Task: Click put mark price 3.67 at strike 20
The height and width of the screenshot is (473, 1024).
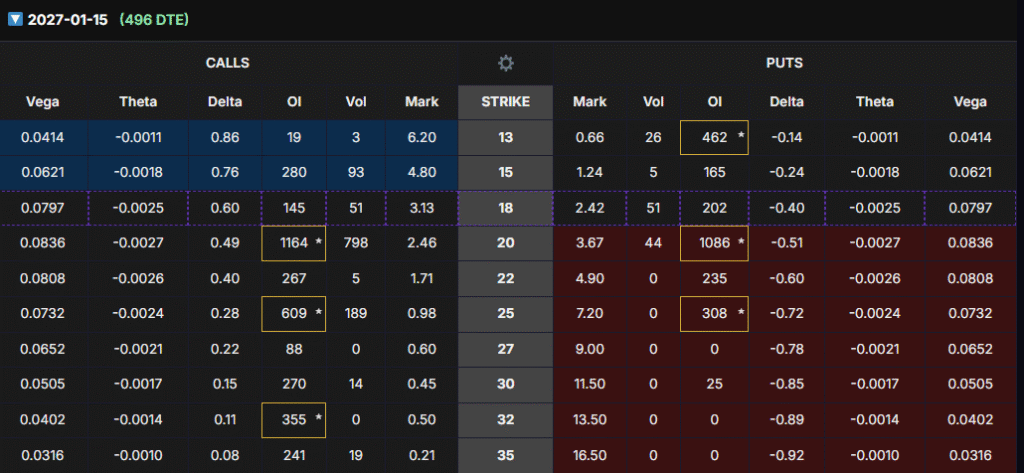Action: (590, 243)
